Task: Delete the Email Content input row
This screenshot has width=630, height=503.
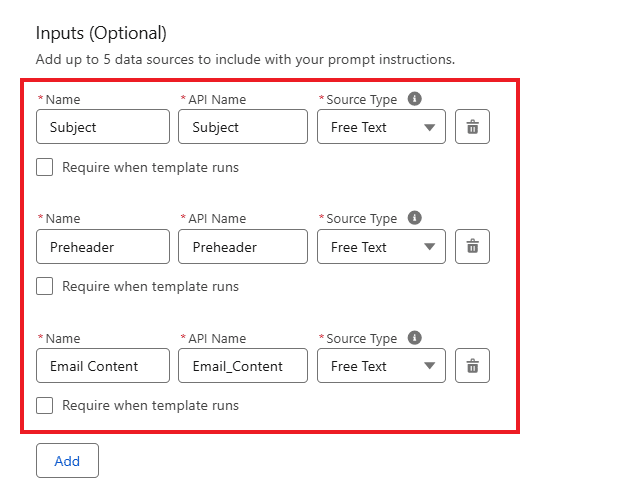Action: click(x=472, y=366)
